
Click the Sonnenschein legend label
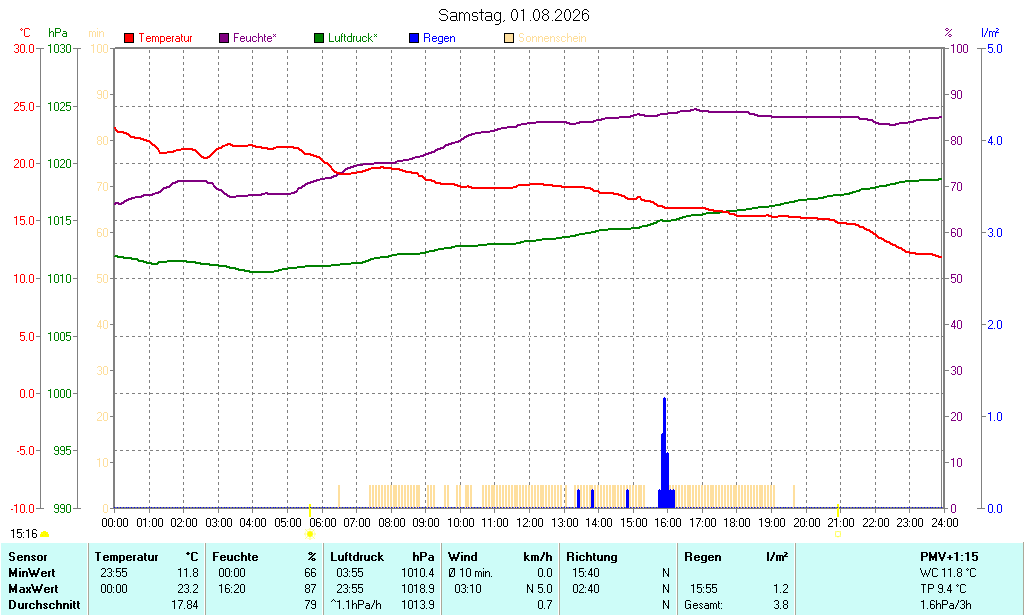tap(552, 39)
